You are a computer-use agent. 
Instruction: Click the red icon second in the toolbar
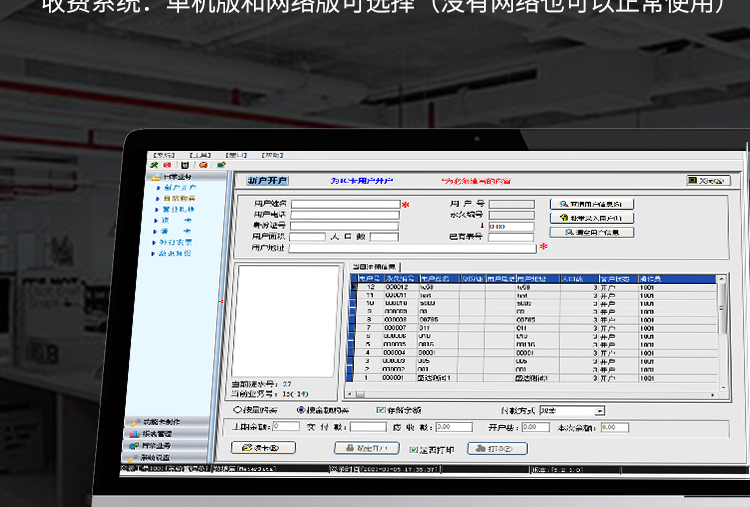[x=168, y=165]
